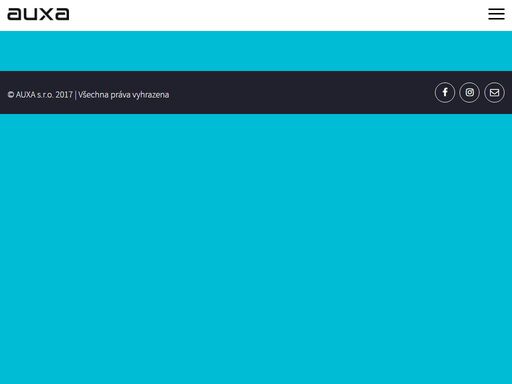Click the AUXA logo

click(x=38, y=14)
